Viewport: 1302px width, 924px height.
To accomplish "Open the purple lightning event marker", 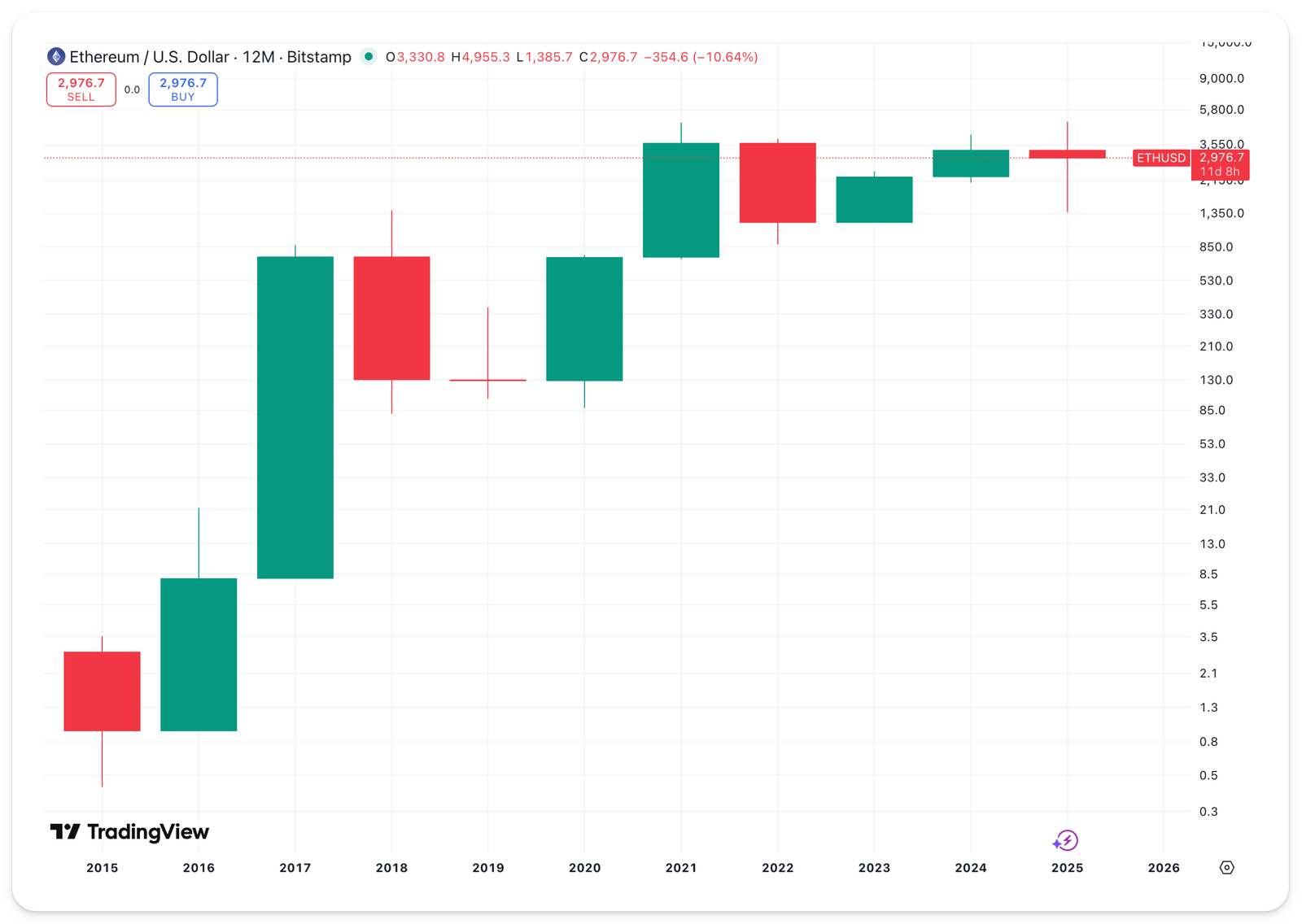I will [x=1065, y=840].
